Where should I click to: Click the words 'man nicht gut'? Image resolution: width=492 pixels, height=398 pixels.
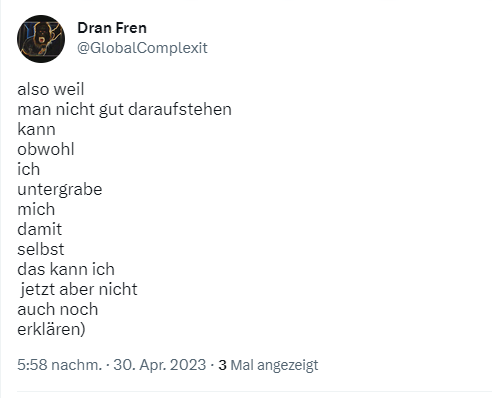[70, 110]
